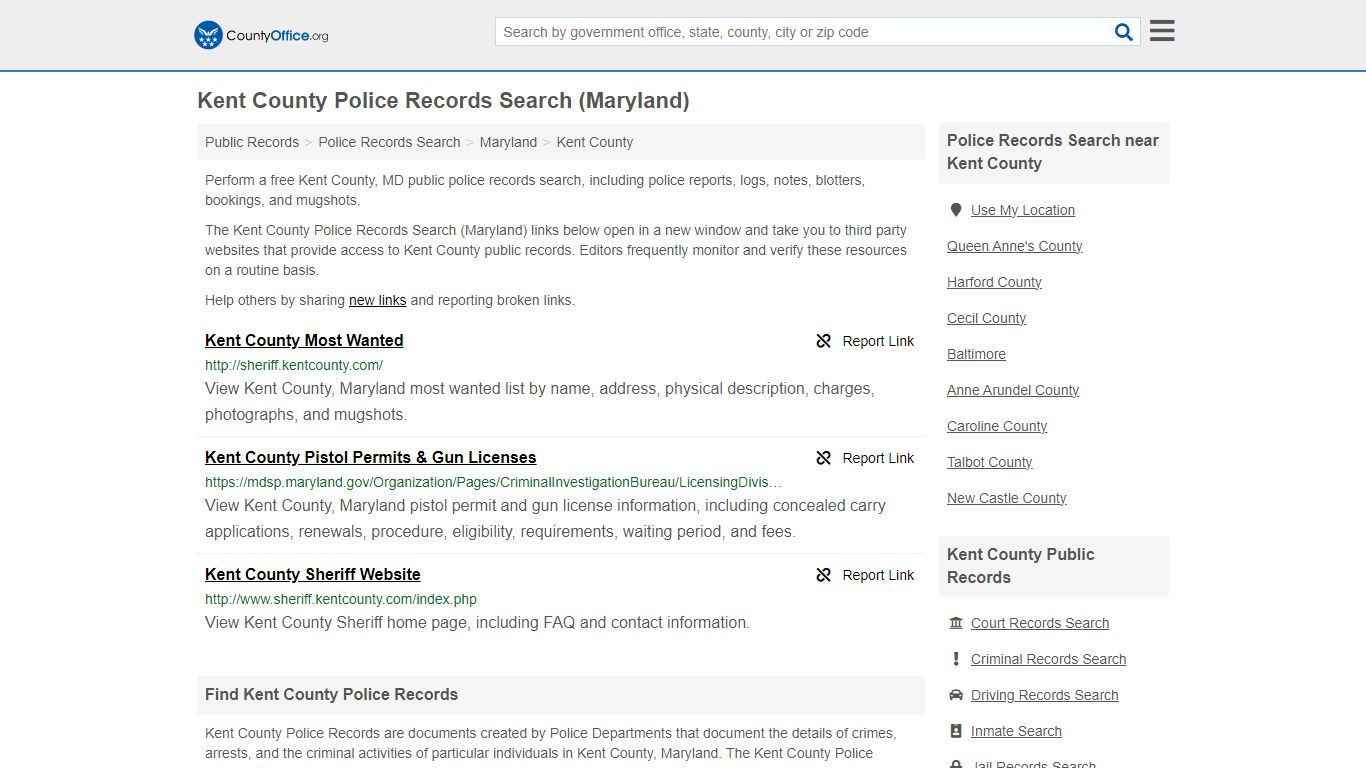Click the courthouse icon beside Court Records Search
This screenshot has height=768, width=1366.
click(956, 623)
